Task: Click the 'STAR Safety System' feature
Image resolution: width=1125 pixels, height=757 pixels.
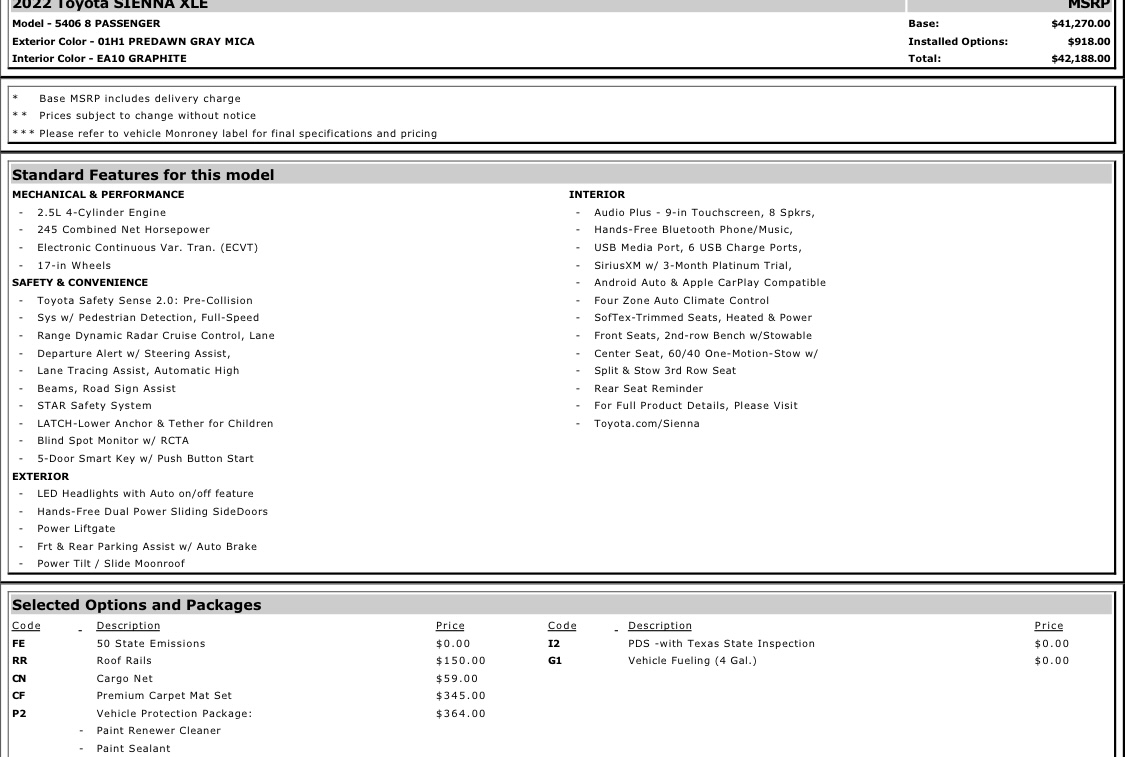Action: (94, 405)
